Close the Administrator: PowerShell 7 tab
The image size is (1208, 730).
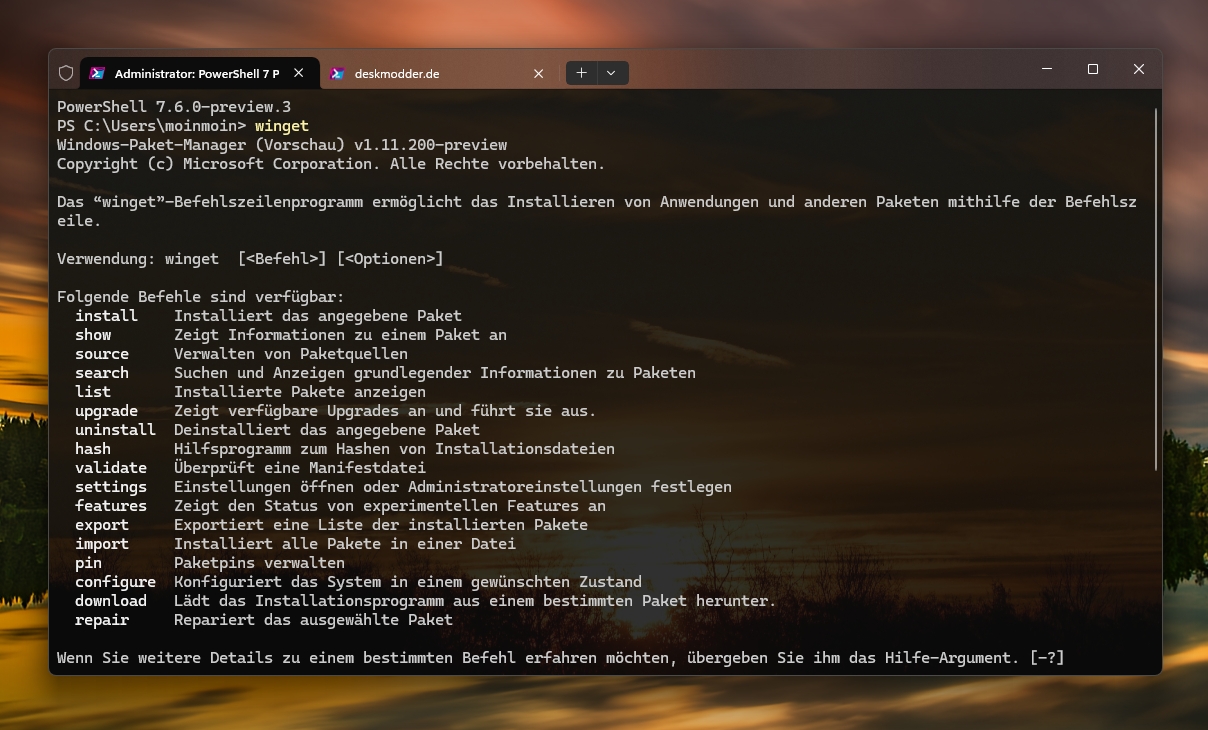point(299,73)
